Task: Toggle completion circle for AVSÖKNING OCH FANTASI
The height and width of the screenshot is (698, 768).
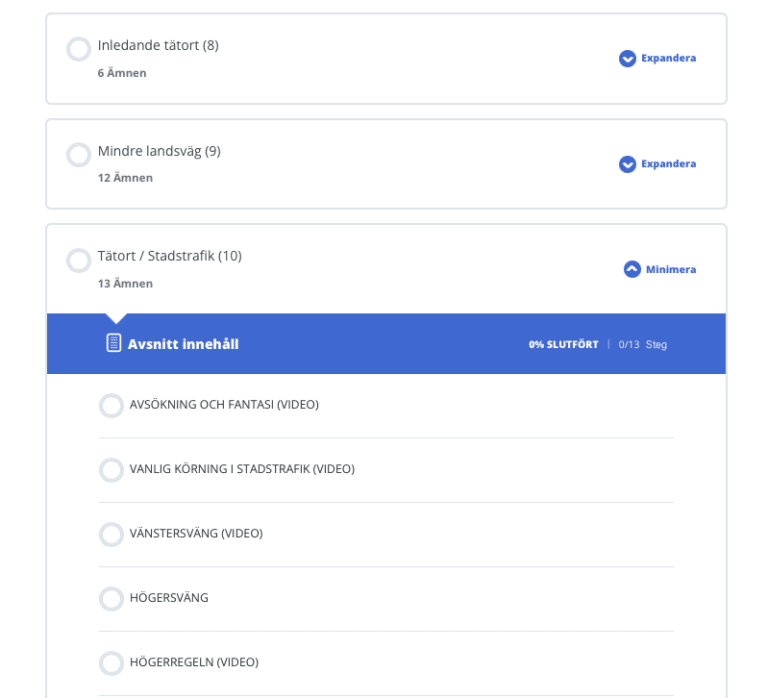Action: [x=111, y=406]
